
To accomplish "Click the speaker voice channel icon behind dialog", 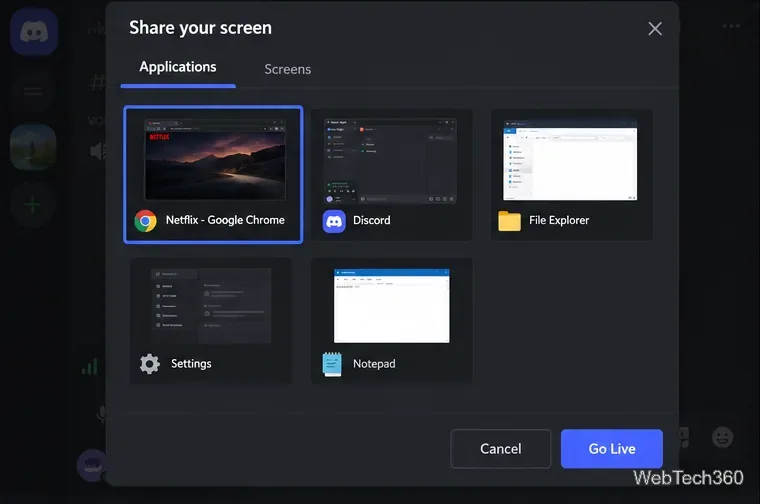I will tap(97, 152).
